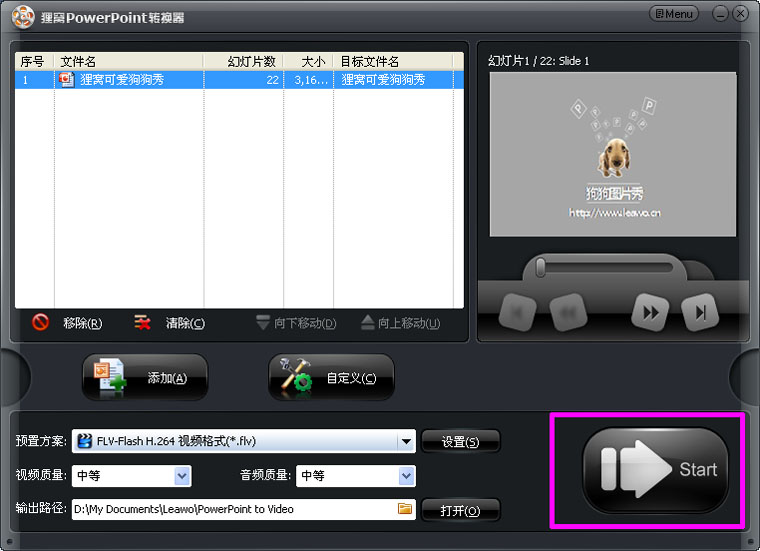Move selected file up in list

pyautogui.click(x=400, y=323)
